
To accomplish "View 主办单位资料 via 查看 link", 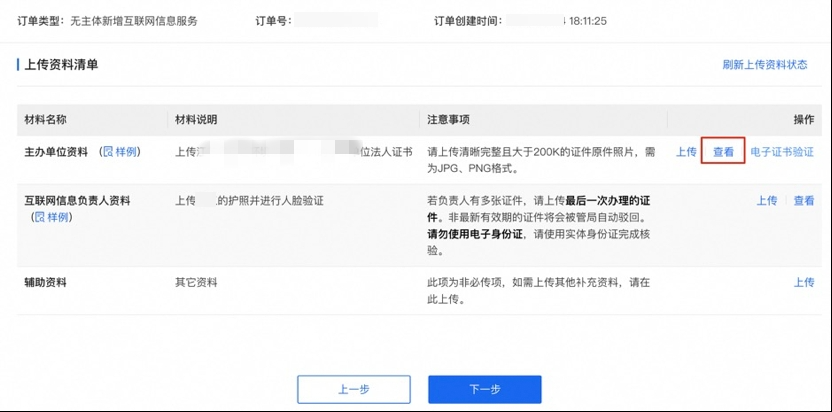I will click(x=723, y=152).
